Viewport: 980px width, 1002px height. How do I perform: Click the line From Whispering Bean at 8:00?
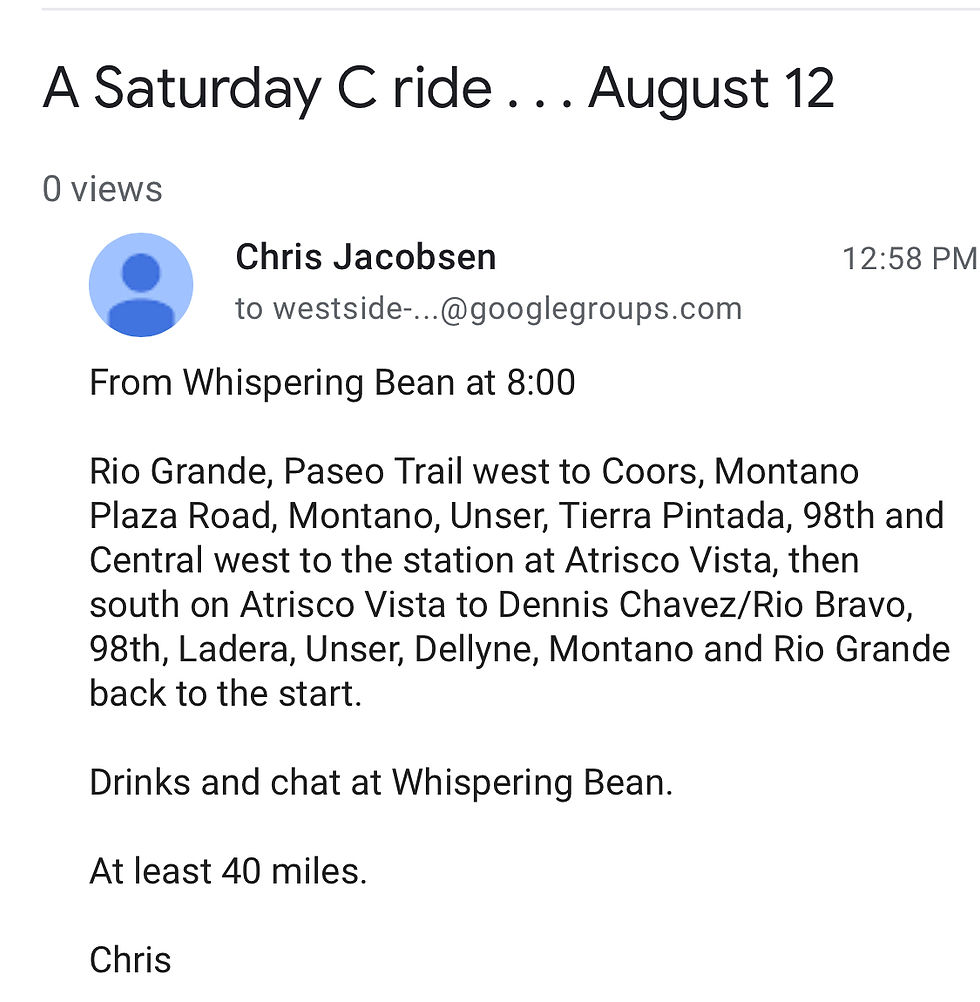point(332,383)
